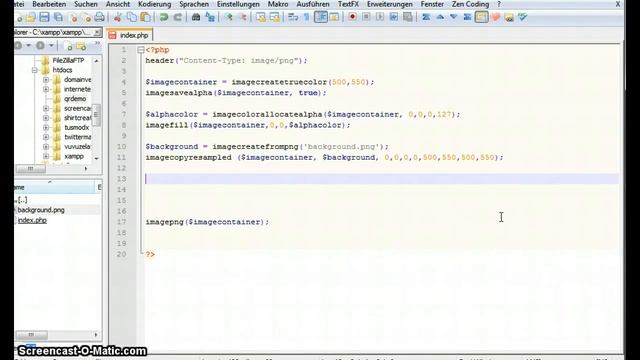
Task: Click the Open file folder icon
Action: coord(31,17)
